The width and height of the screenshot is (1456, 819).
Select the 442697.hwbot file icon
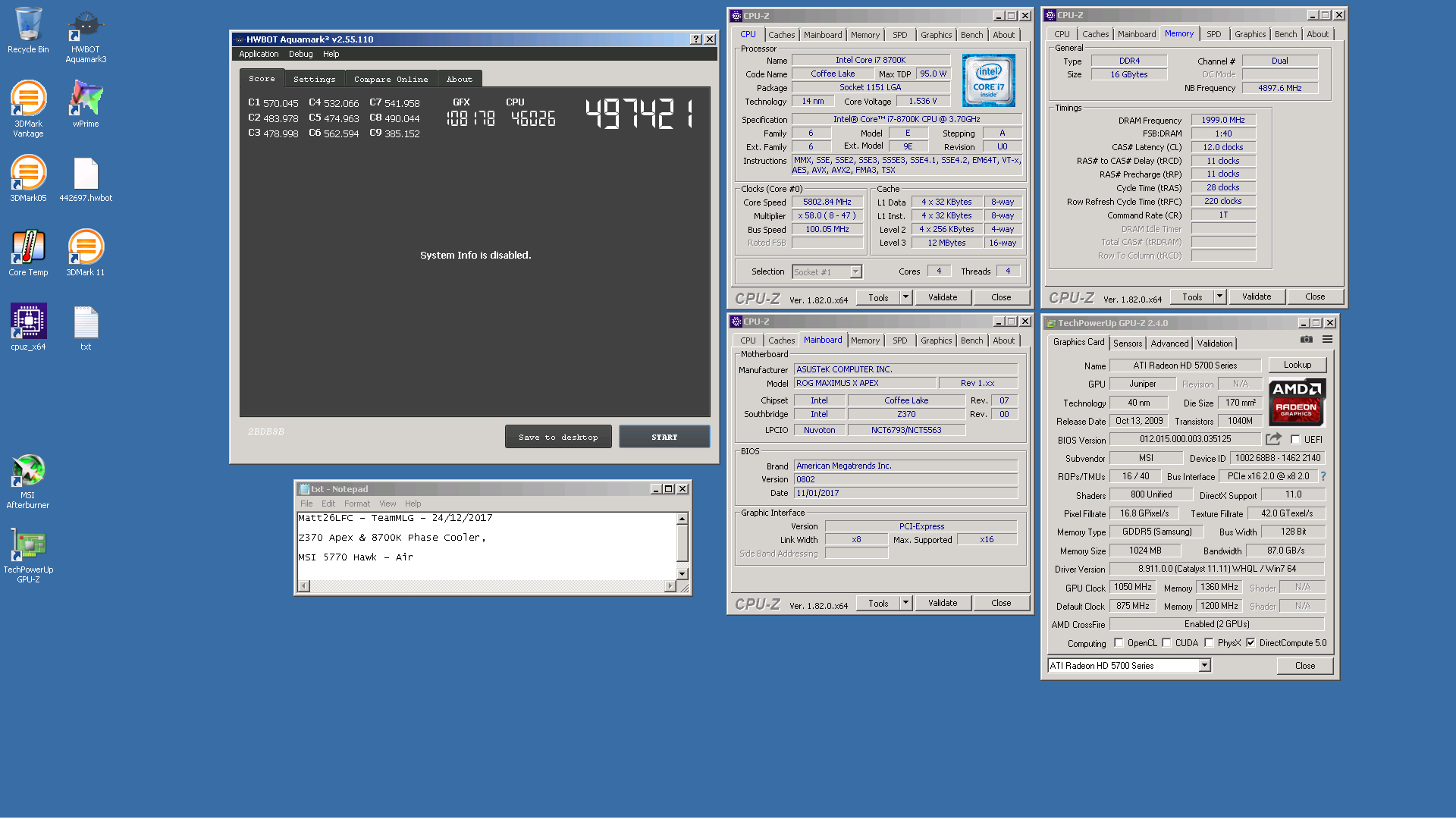(x=86, y=179)
